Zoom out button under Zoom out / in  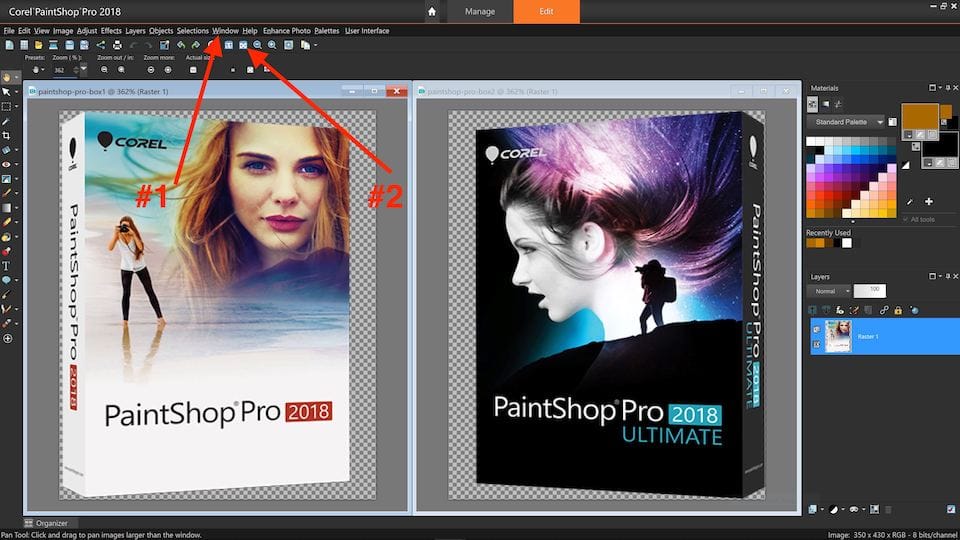coord(104,70)
